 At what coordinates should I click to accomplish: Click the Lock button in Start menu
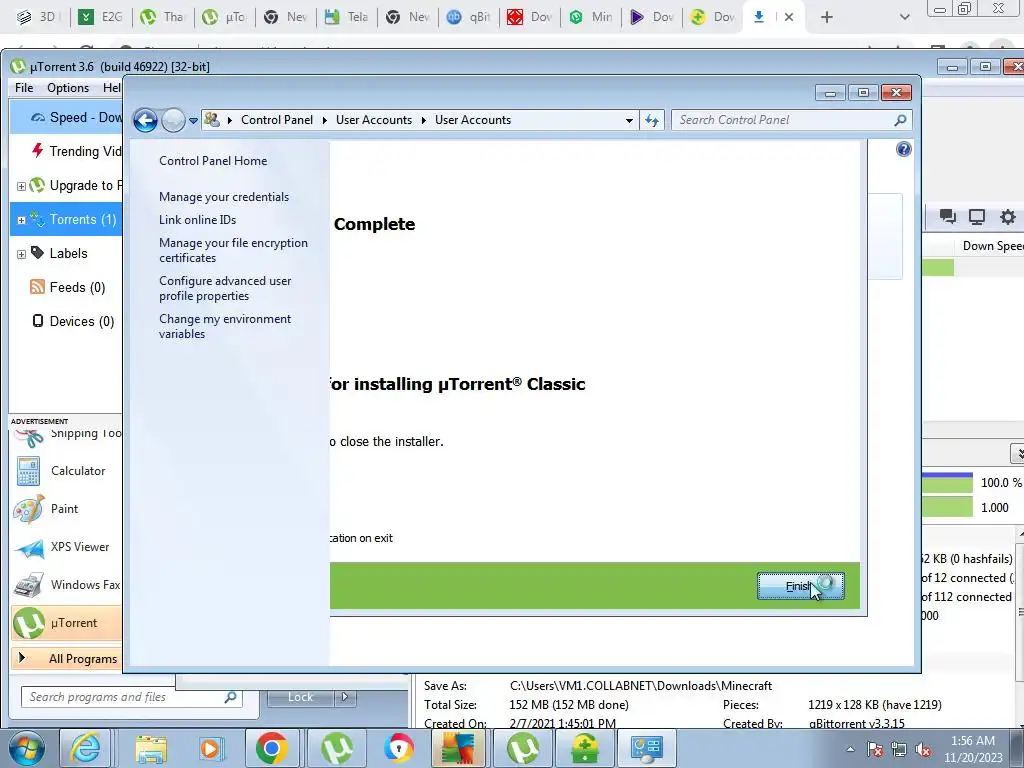click(x=300, y=697)
